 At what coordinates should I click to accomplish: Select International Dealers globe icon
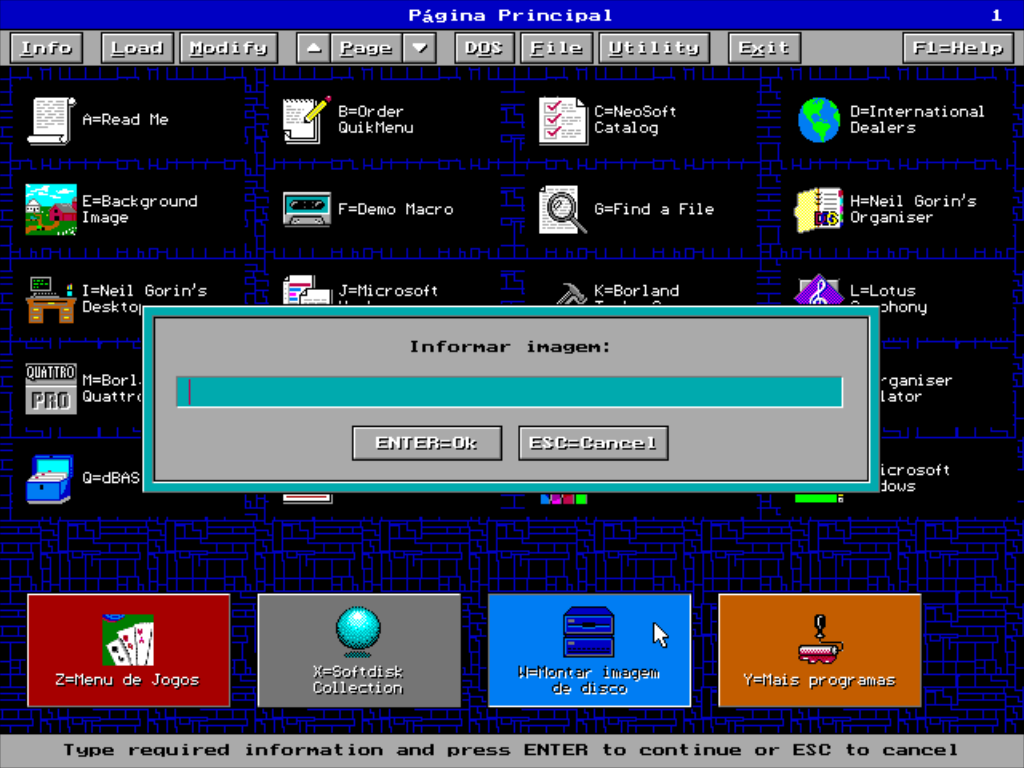pos(819,120)
